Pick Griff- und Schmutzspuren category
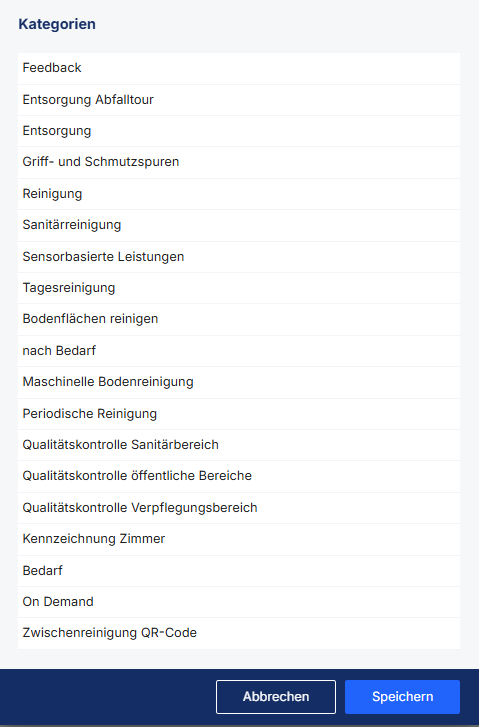 pyautogui.click(x=239, y=162)
